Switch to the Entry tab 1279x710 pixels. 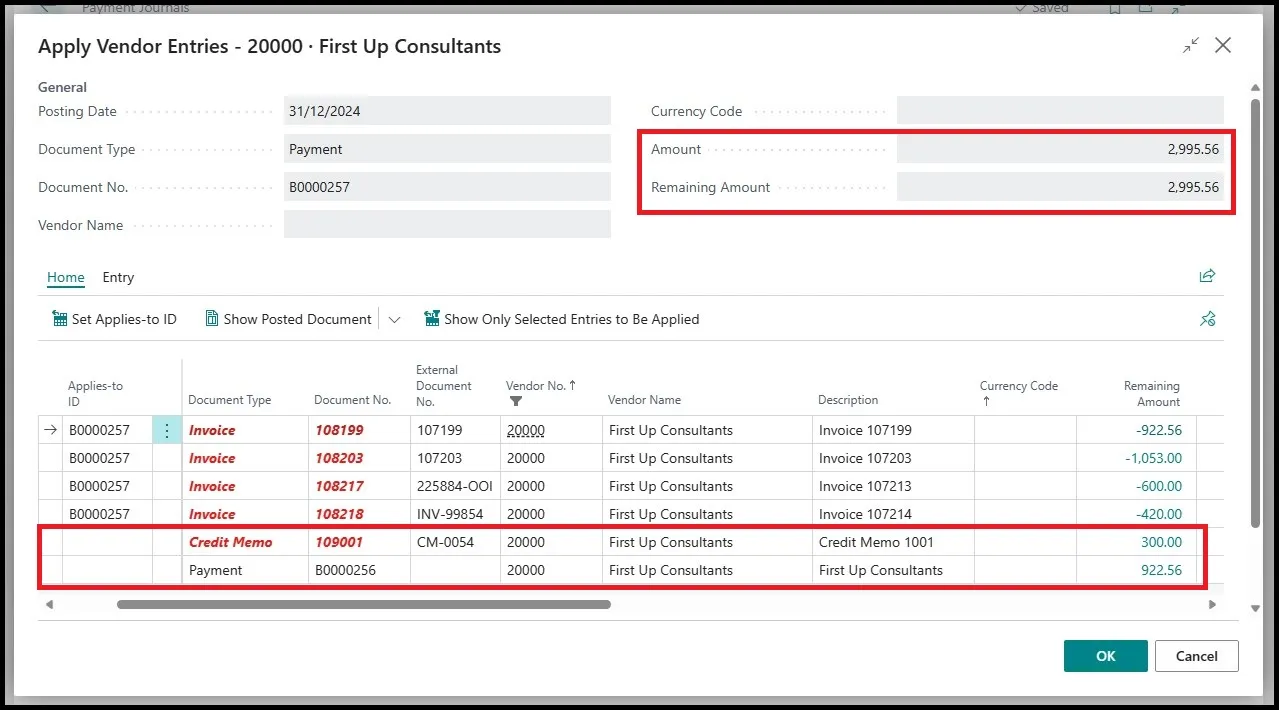click(118, 277)
